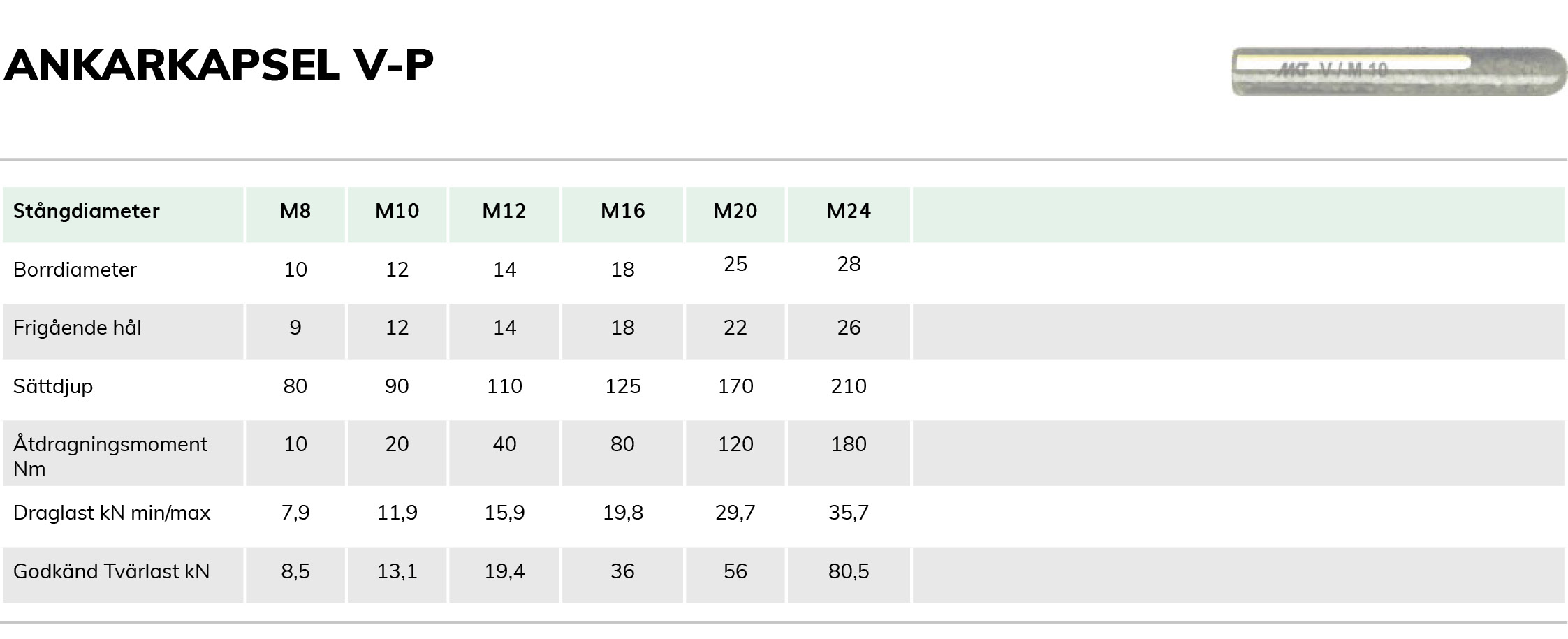The height and width of the screenshot is (639, 1568).
Task: Click the M24 Tvärlast value 80,5
Action: 849,571
